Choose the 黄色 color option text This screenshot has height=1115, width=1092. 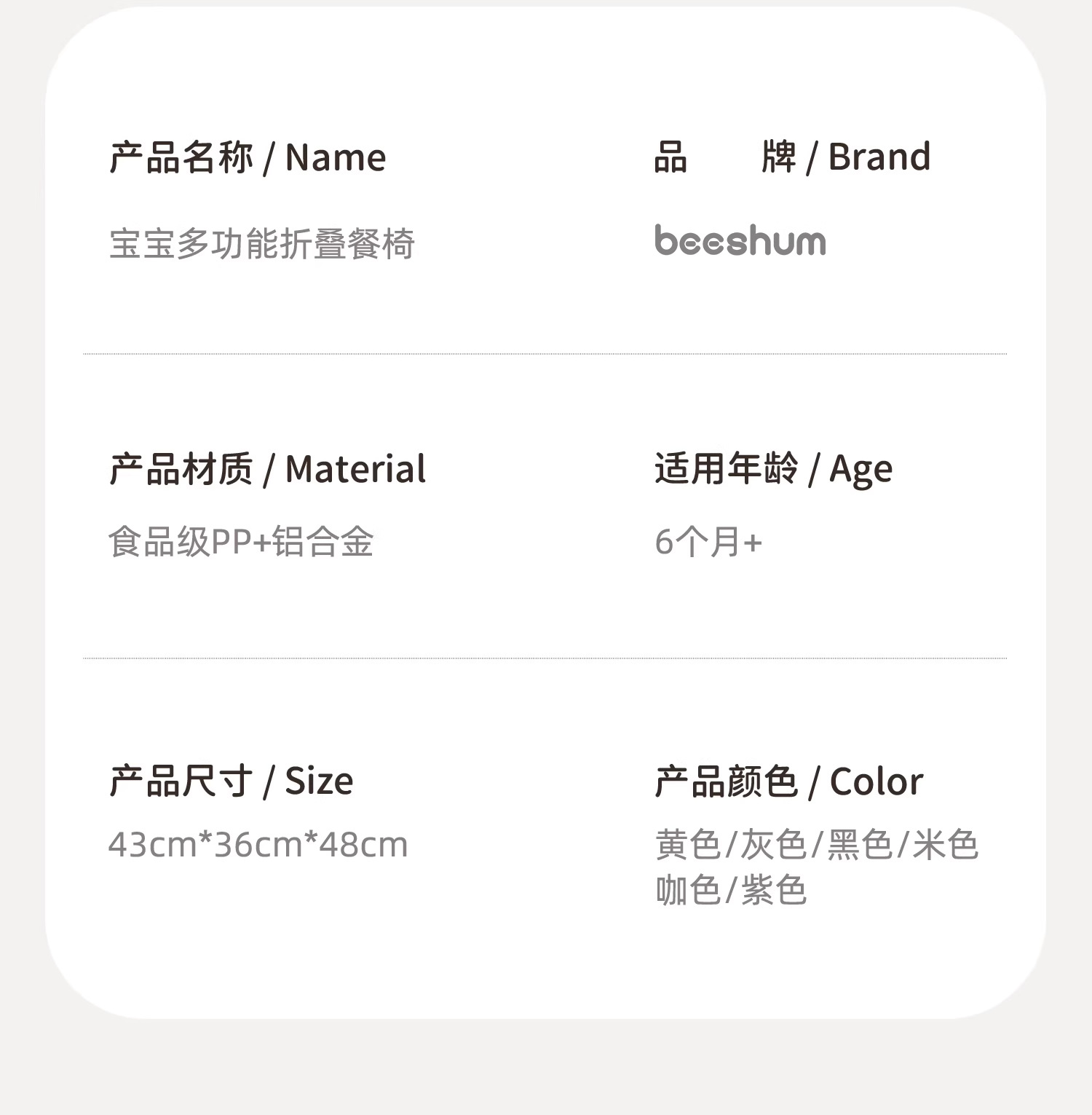pyautogui.click(x=688, y=845)
